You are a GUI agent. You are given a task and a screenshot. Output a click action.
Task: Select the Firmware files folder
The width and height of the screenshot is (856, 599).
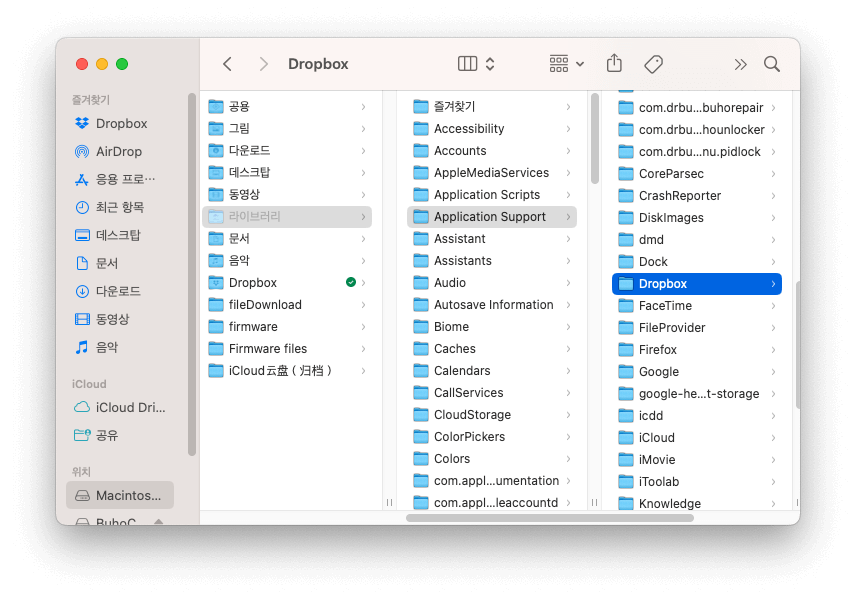click(x=287, y=348)
